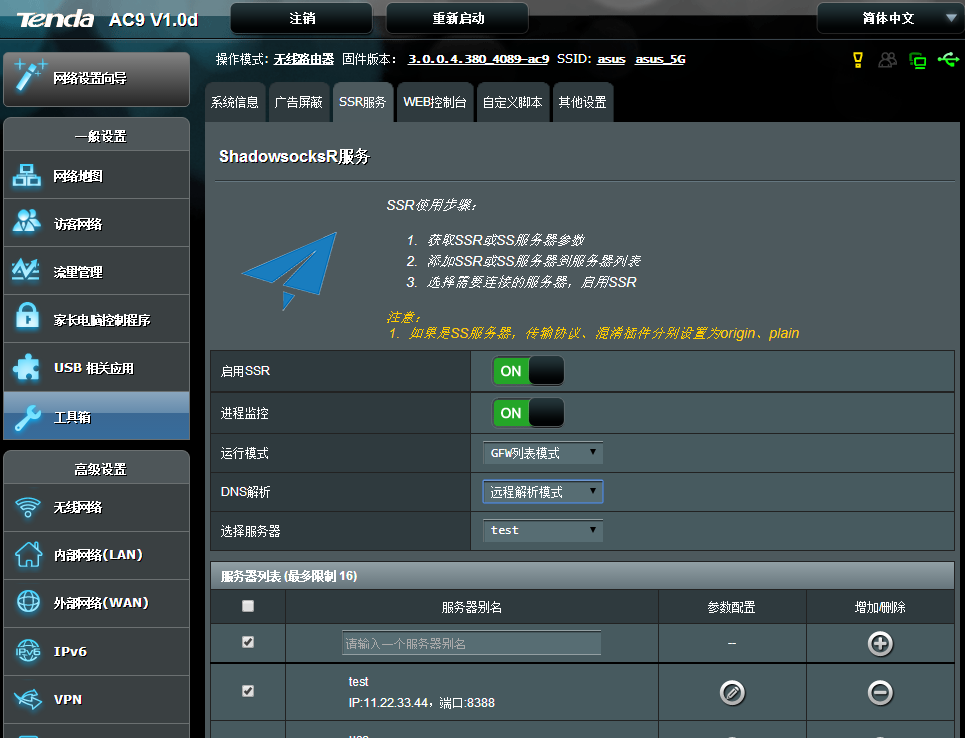Click the 服务器列表 (最多限制 16) heading
The height and width of the screenshot is (738, 965).
(x=289, y=576)
